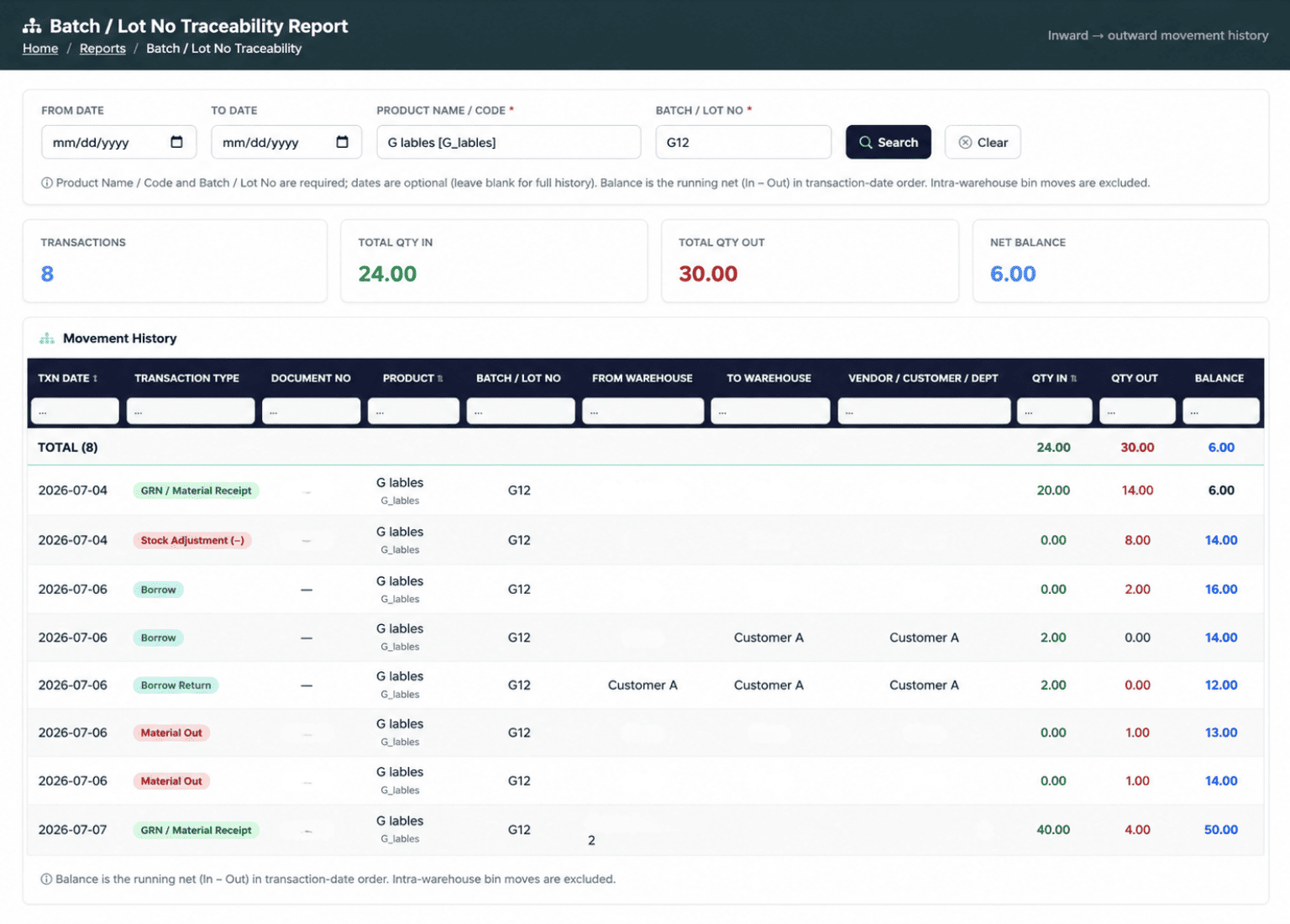Click the QTY OUT column filter box
This screenshot has width=1290, height=924.
(x=1137, y=412)
